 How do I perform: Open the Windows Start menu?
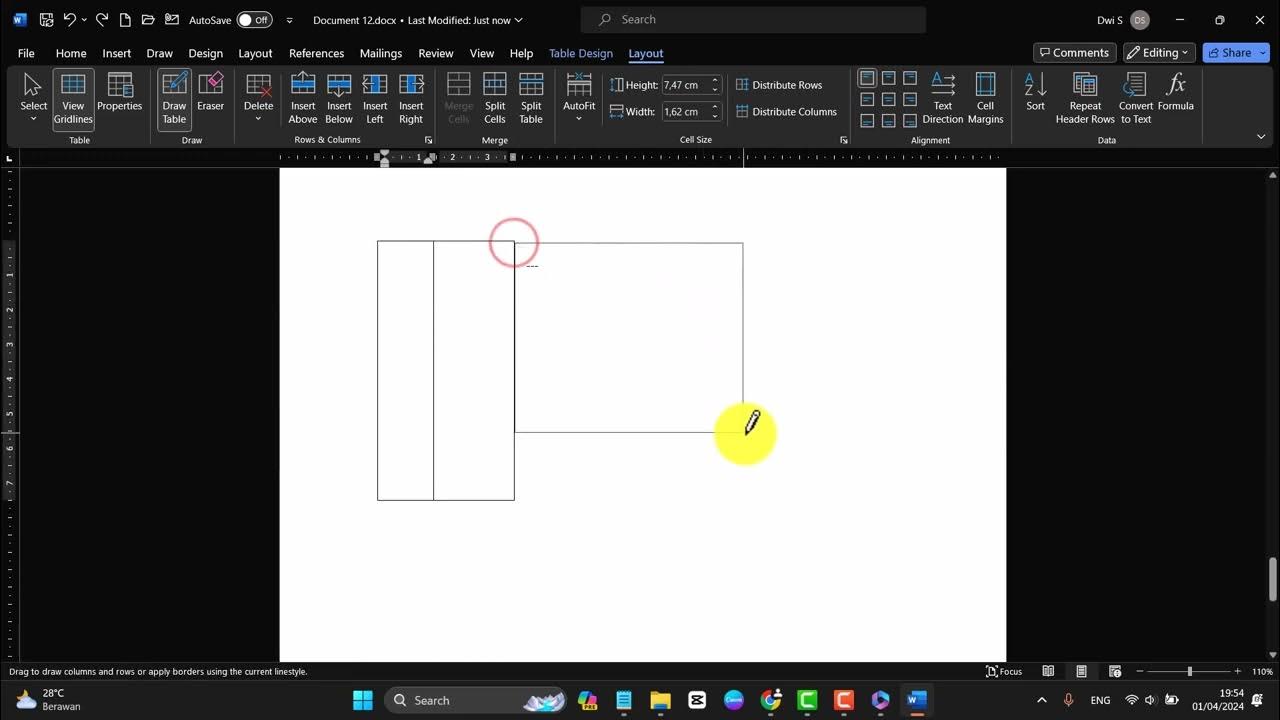362,700
